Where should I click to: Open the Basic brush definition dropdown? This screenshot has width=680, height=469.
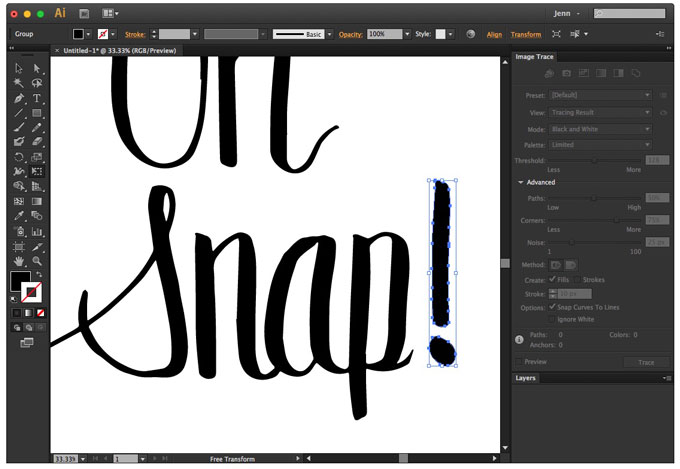330,34
